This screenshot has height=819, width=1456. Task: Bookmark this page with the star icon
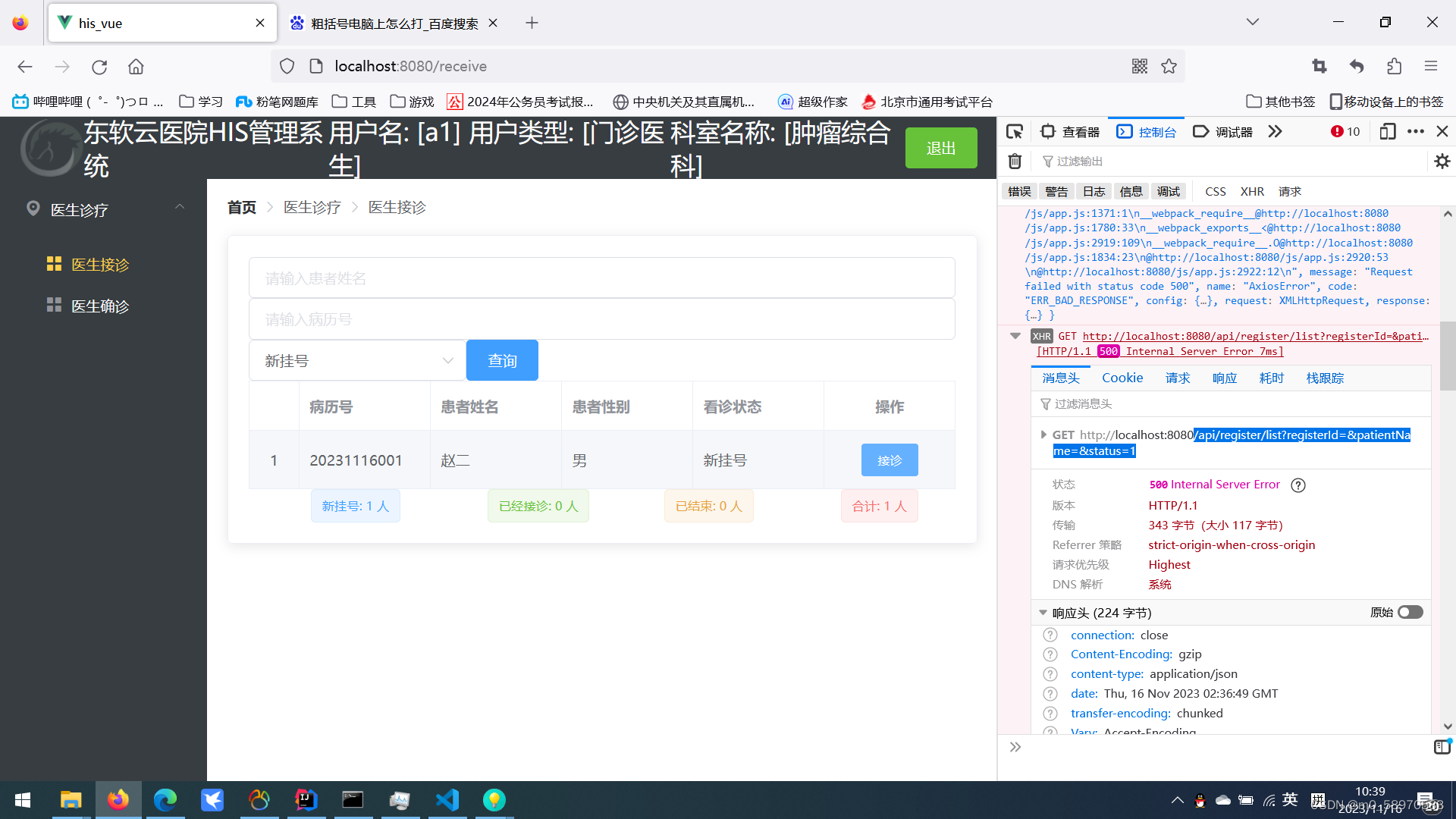coord(1169,66)
